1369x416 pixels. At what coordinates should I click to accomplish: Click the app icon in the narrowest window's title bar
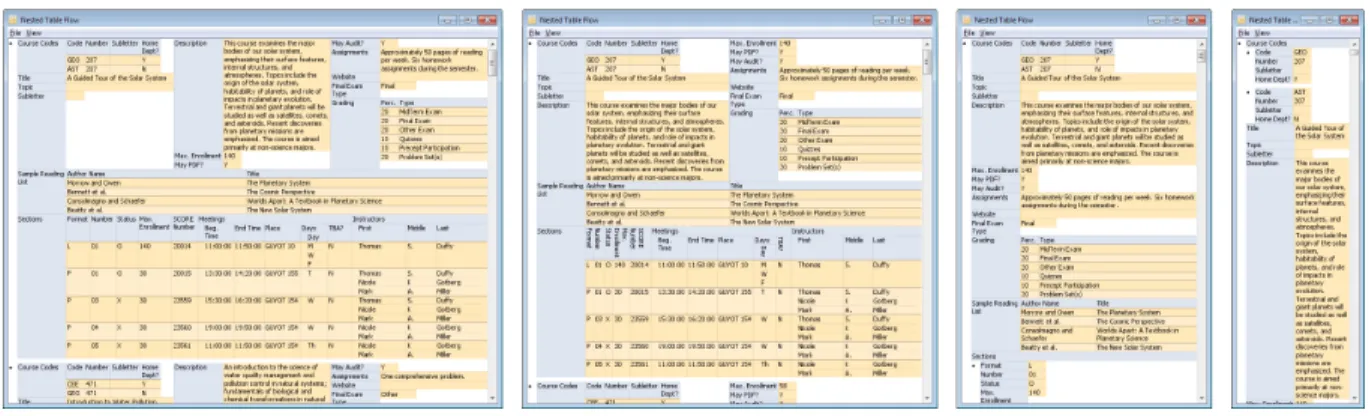[x=1243, y=19]
